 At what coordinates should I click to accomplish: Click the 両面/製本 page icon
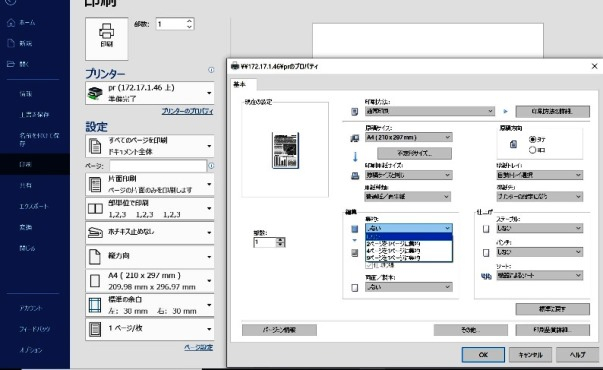355,288
